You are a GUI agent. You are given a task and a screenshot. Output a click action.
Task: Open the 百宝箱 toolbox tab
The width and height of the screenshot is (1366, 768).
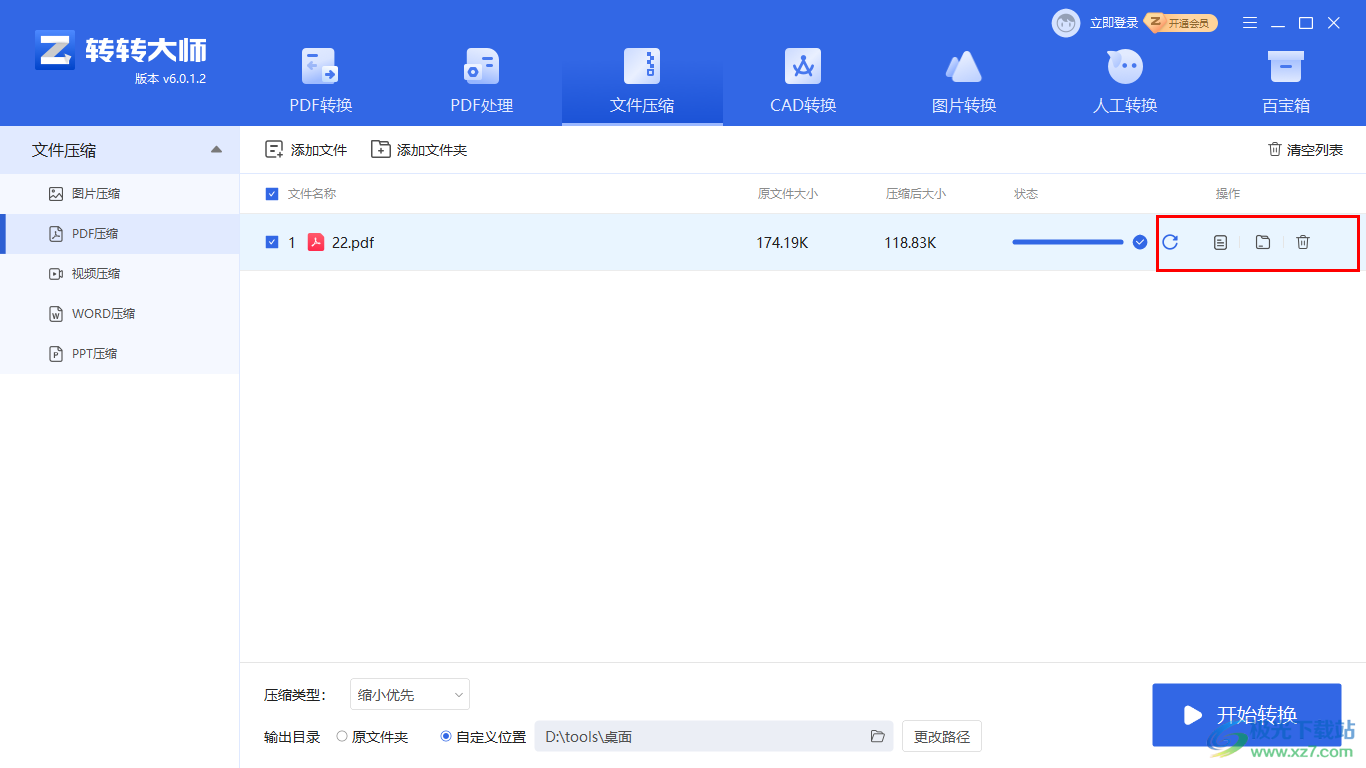tap(1286, 81)
